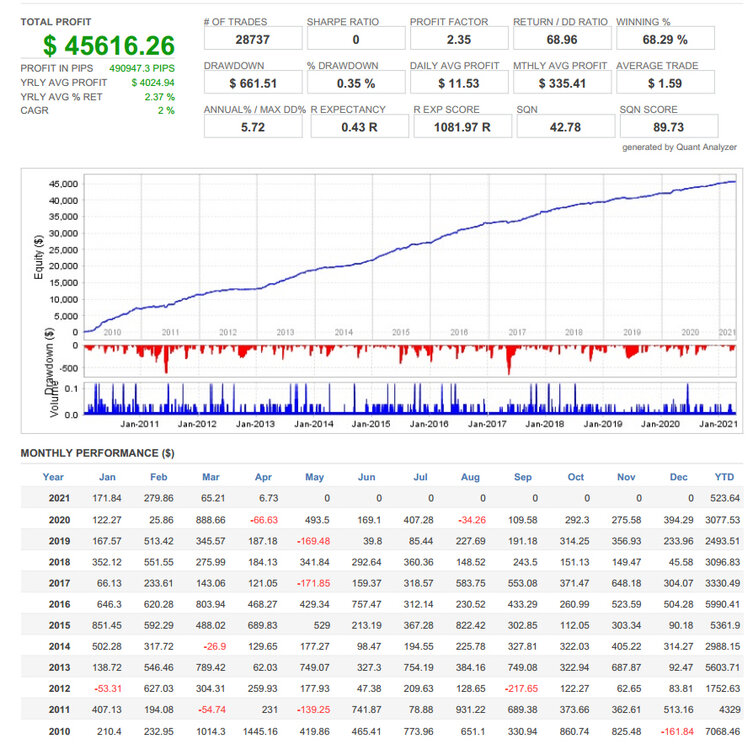This screenshot has width=753, height=750.
Task: Select the 2015 August value 822.42
Action: tap(471, 625)
